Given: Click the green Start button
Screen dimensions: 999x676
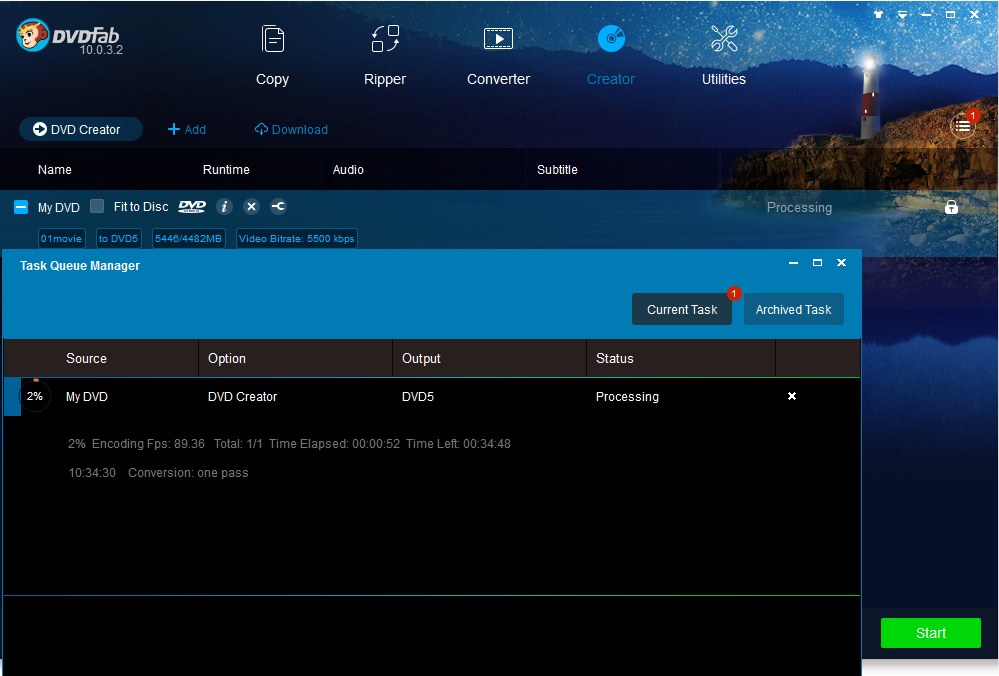Looking at the screenshot, I should pos(931,633).
